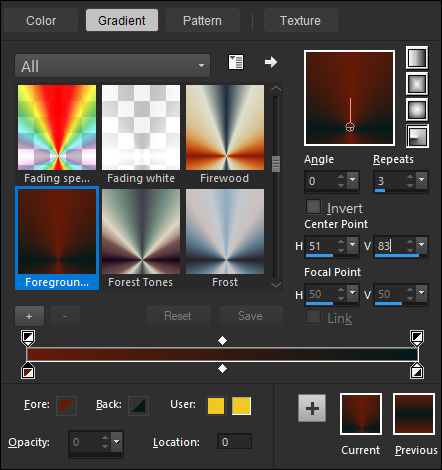Choose the first yellow User color swatch
The image size is (442, 470).
click(216, 406)
